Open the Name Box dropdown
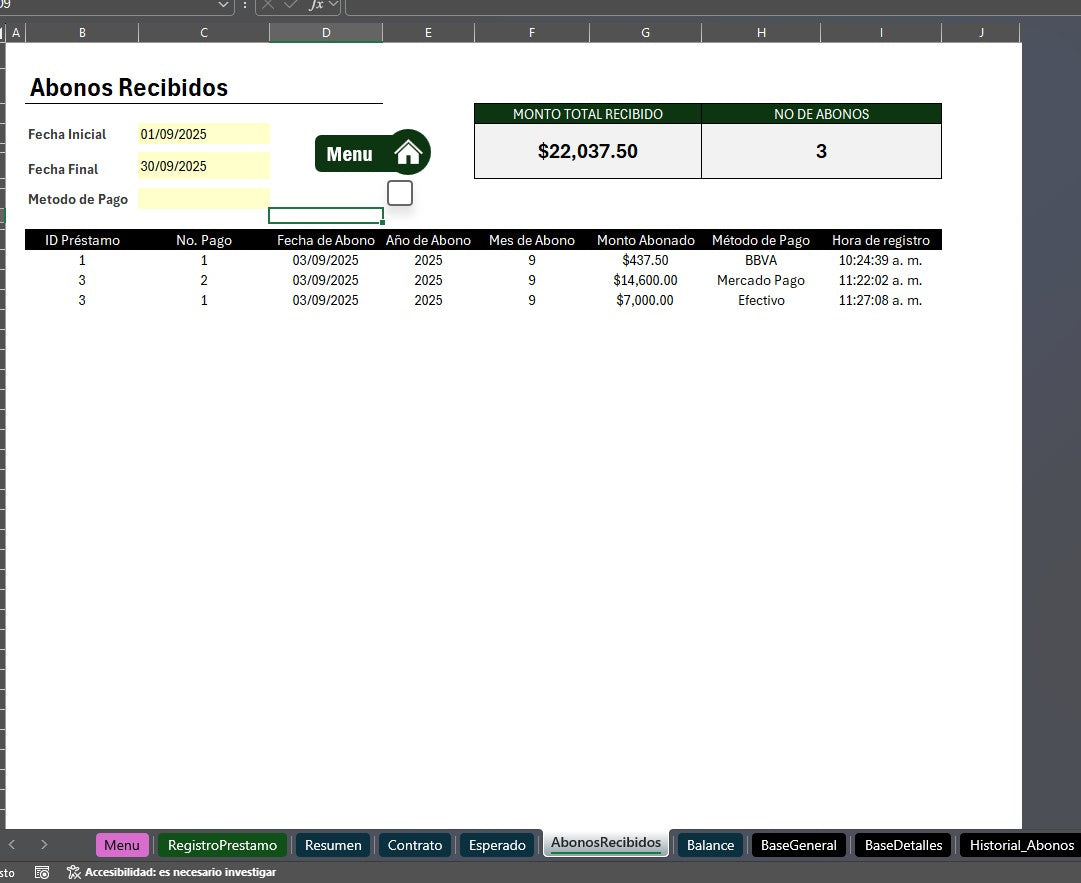Image resolution: width=1081 pixels, height=883 pixels. click(222, 6)
